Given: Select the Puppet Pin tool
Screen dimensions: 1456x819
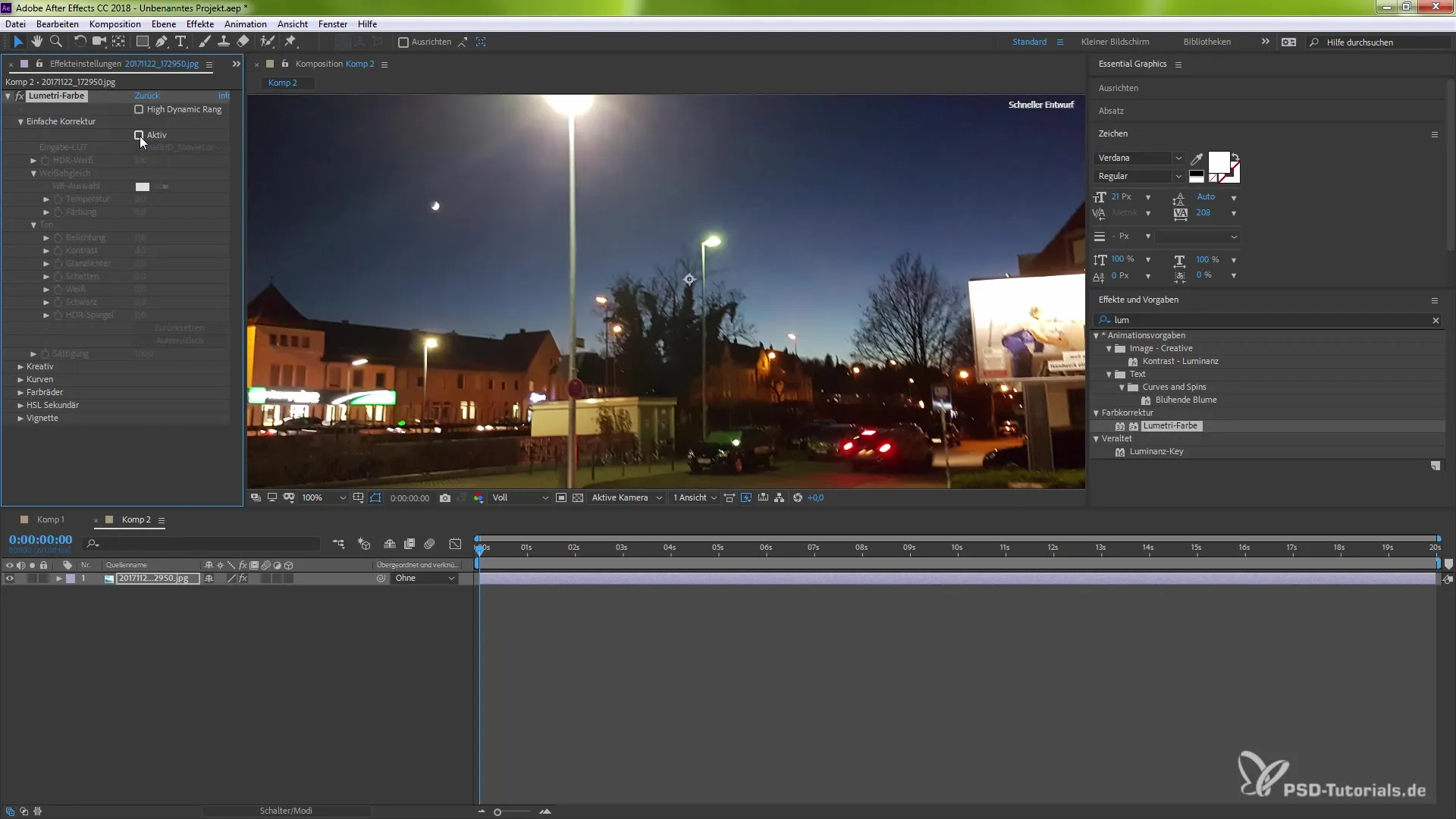Looking at the screenshot, I should [x=290, y=42].
